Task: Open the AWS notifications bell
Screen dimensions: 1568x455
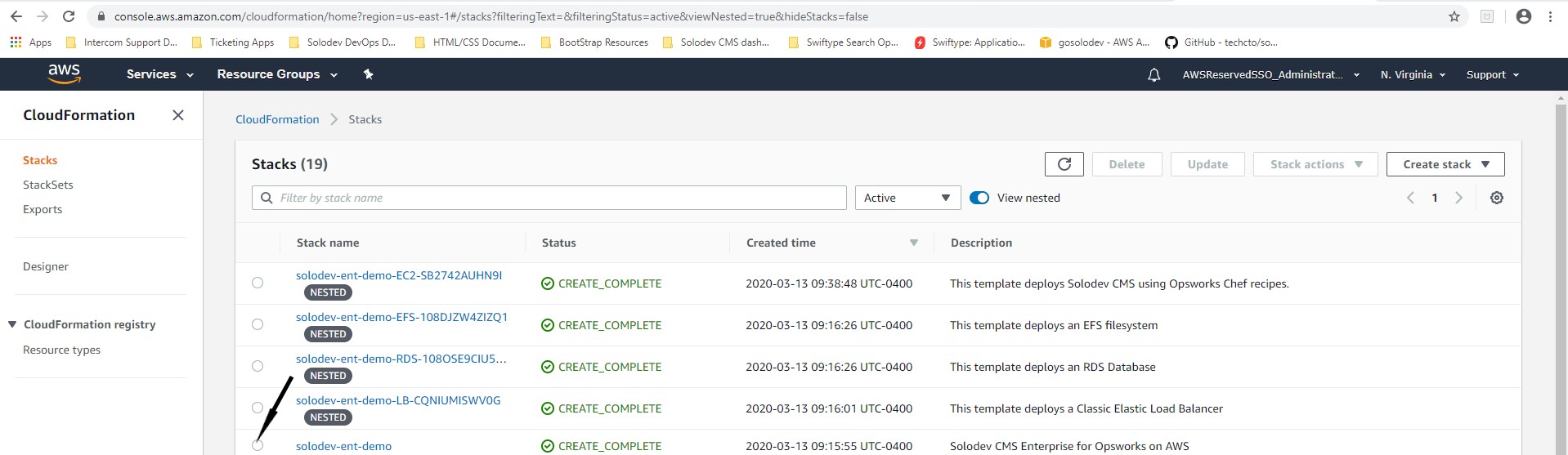Action: (1154, 74)
